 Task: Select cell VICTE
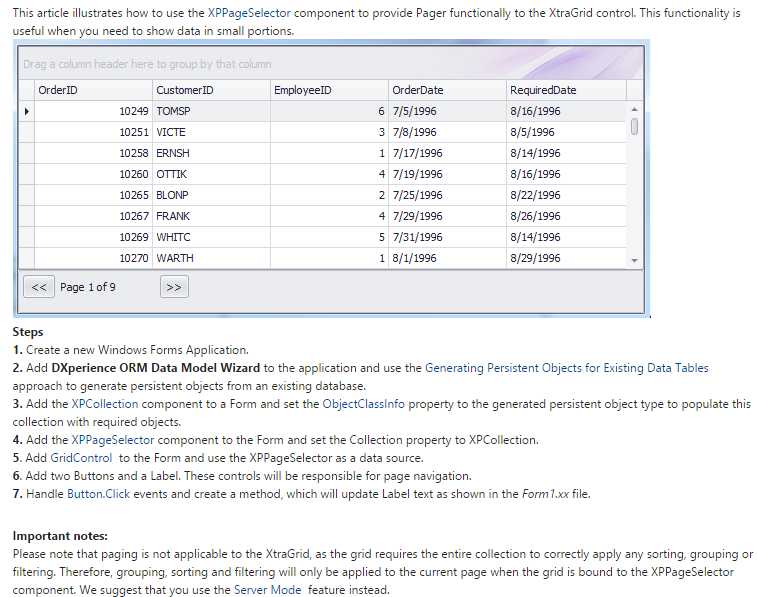pos(211,132)
